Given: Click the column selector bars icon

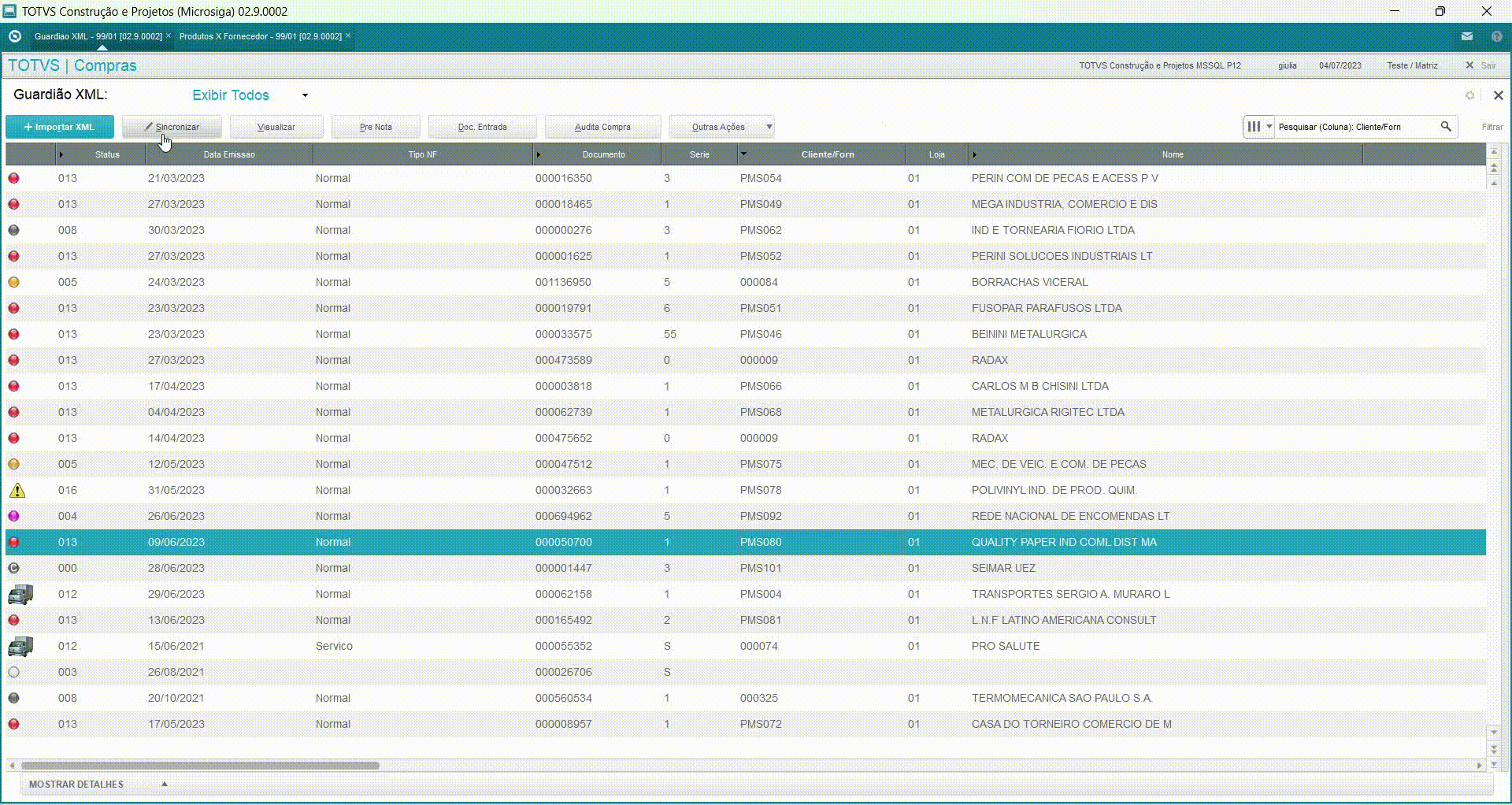Looking at the screenshot, I should (1254, 126).
